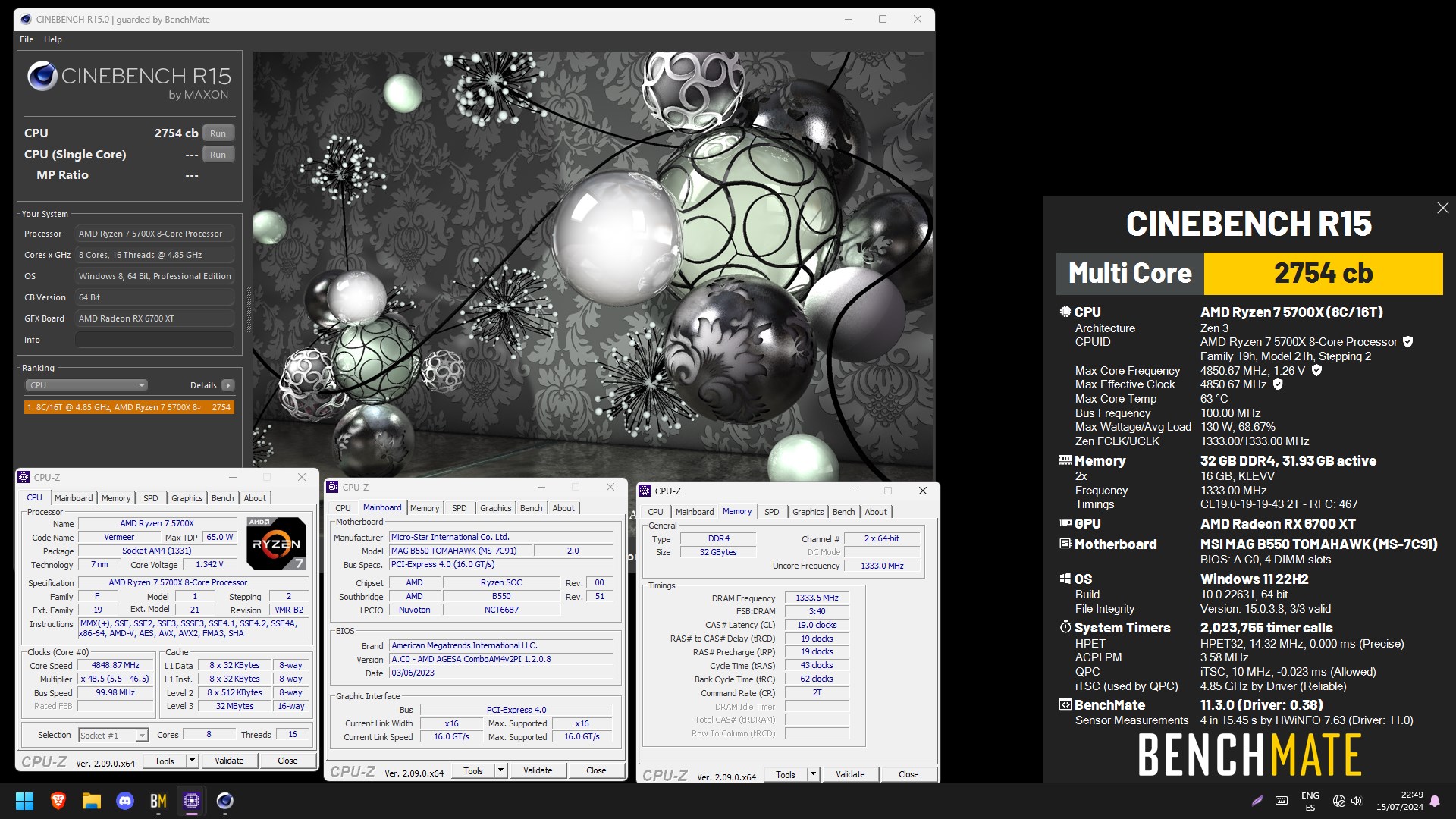Run the CPU multi-core benchmark
The height and width of the screenshot is (819, 1456).
[218, 133]
